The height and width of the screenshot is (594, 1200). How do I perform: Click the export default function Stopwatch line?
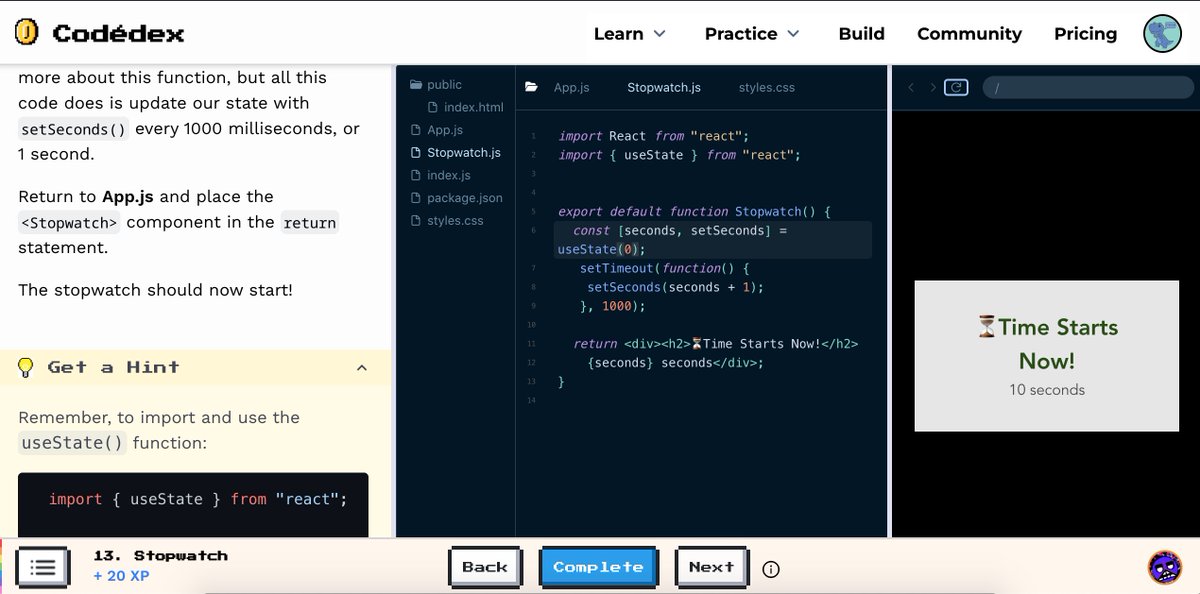coord(694,212)
